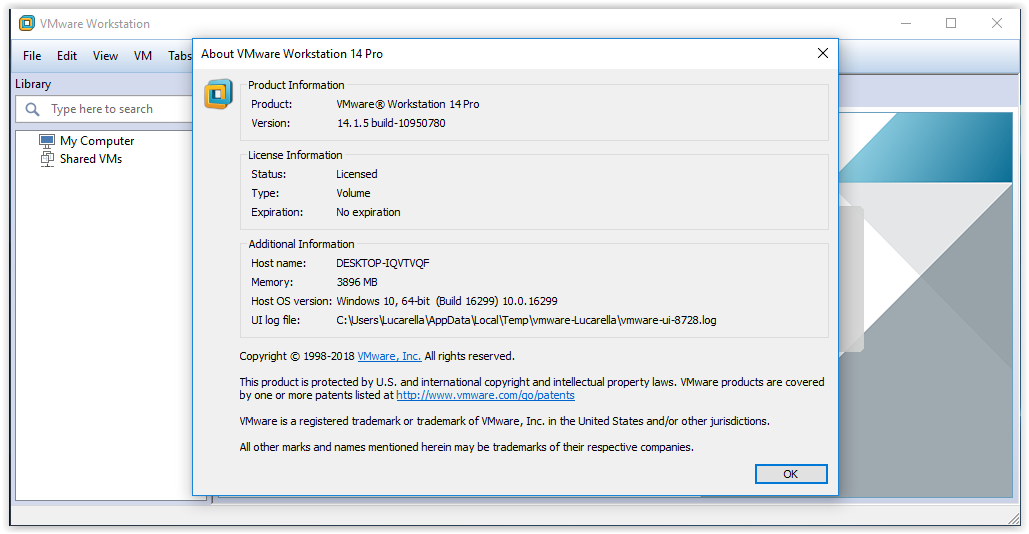1029x534 pixels.
Task: Open the VM menu
Action: pyautogui.click(x=143, y=56)
